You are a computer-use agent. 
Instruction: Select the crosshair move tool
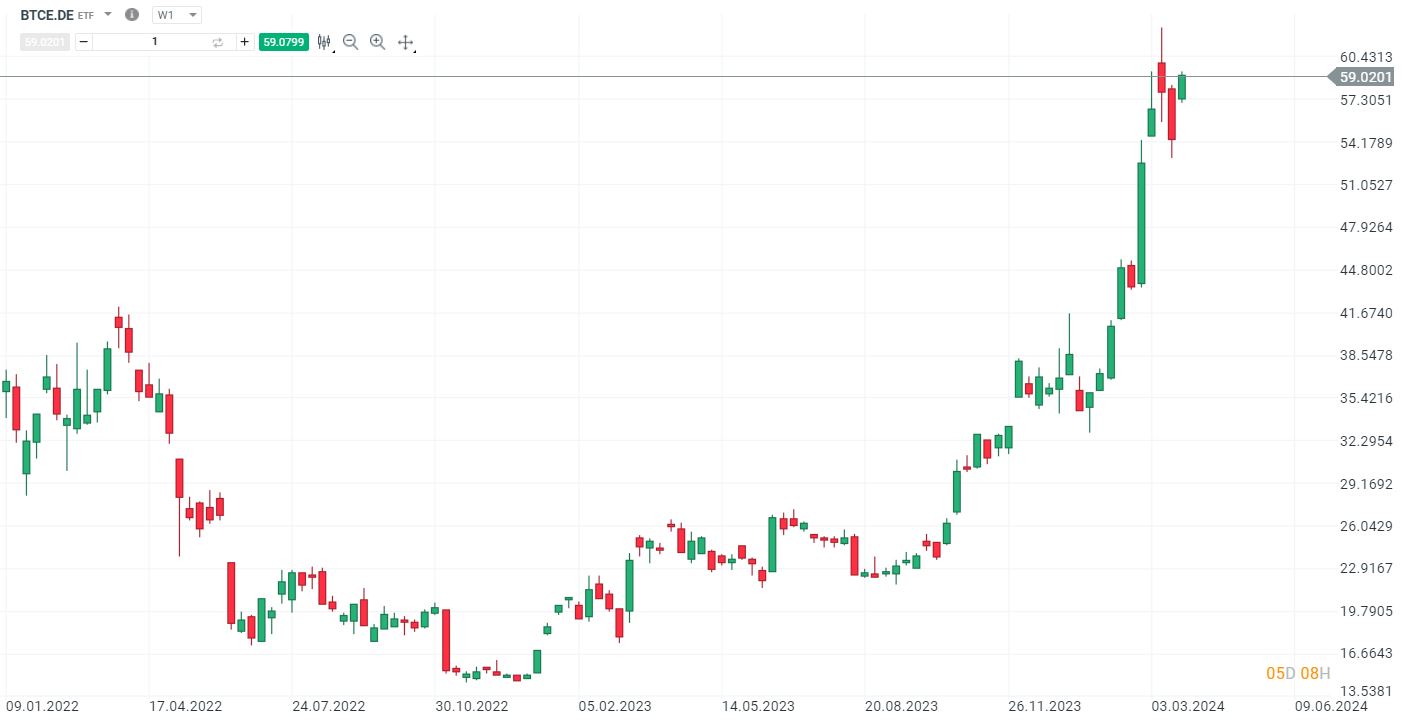(x=405, y=42)
